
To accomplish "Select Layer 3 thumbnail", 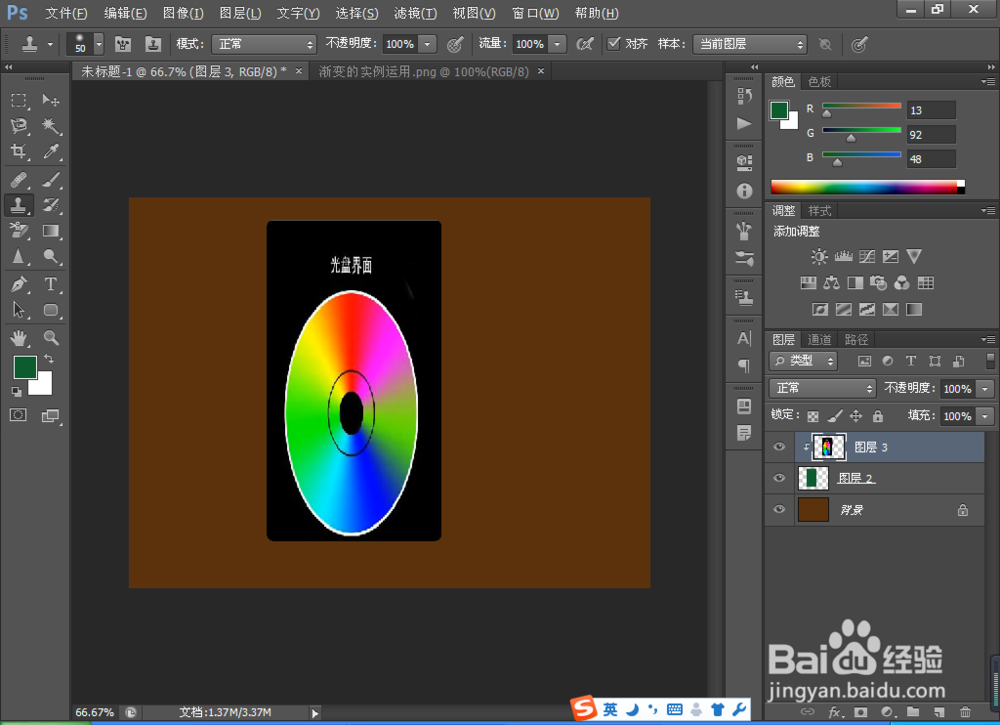I will tap(828, 447).
